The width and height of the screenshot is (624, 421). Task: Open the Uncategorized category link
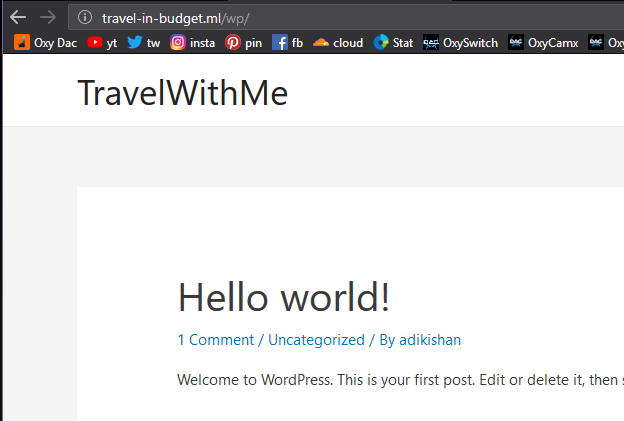[x=316, y=340]
